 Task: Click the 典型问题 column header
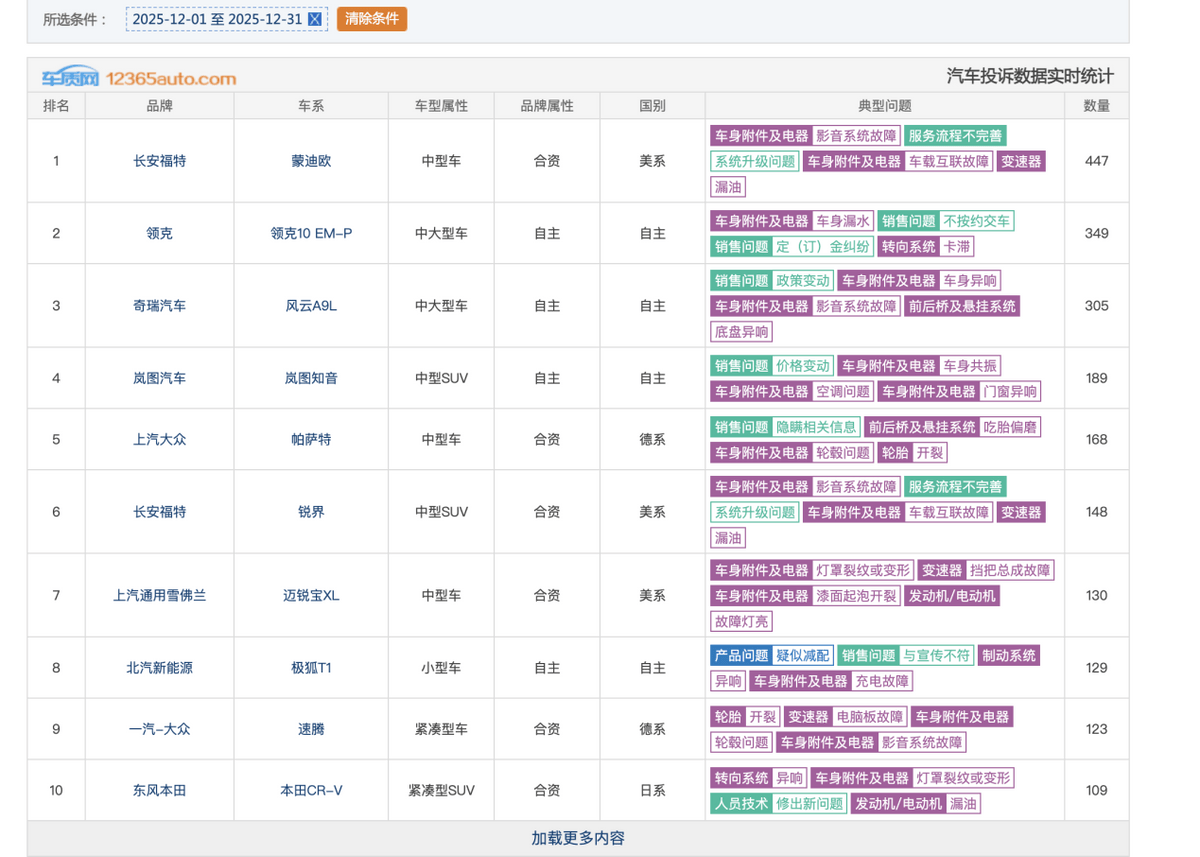(x=884, y=106)
